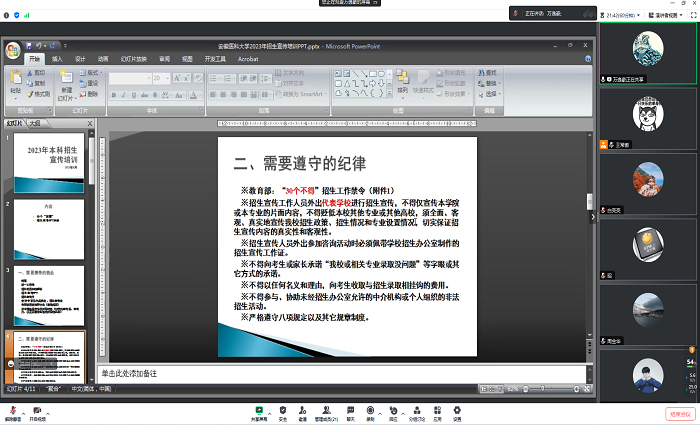Click the red End Meeting button
This screenshot has height=425, width=700.
(679, 413)
